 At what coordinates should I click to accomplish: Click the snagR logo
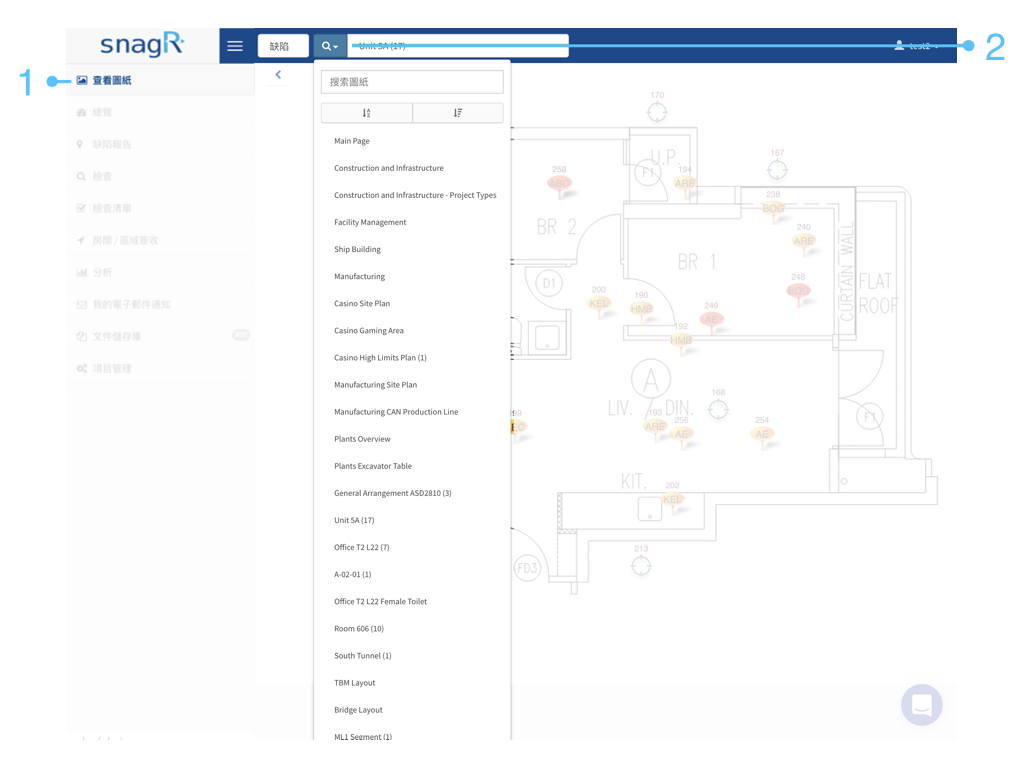coord(142,44)
